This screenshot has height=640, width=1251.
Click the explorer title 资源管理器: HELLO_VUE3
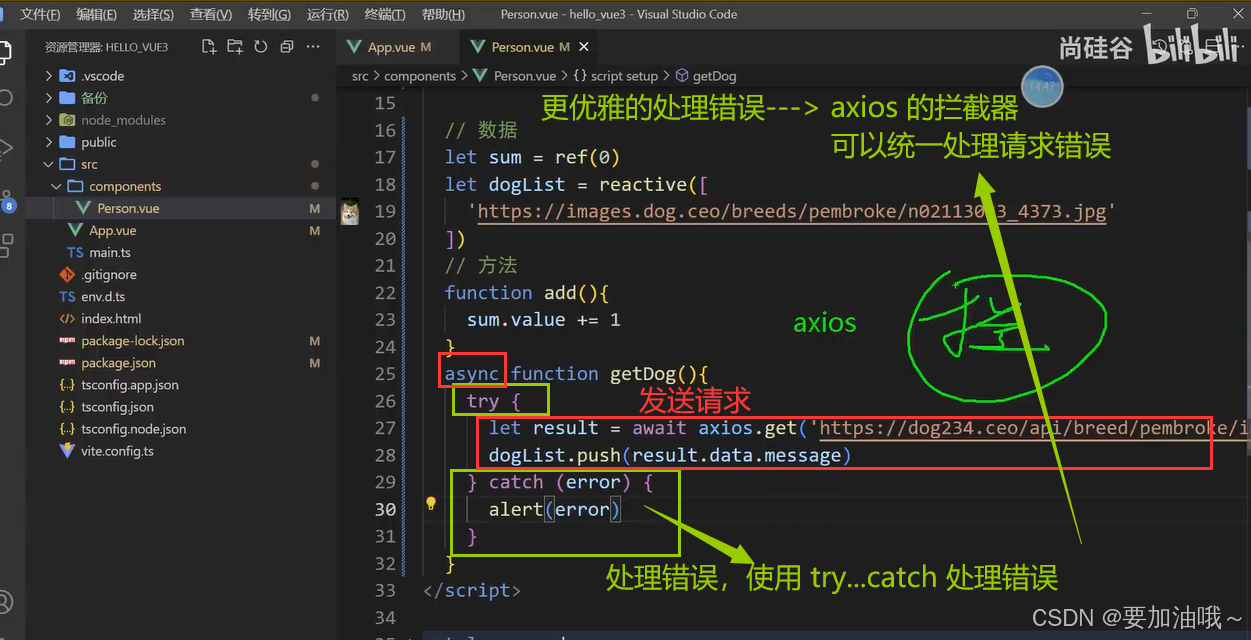(106, 46)
